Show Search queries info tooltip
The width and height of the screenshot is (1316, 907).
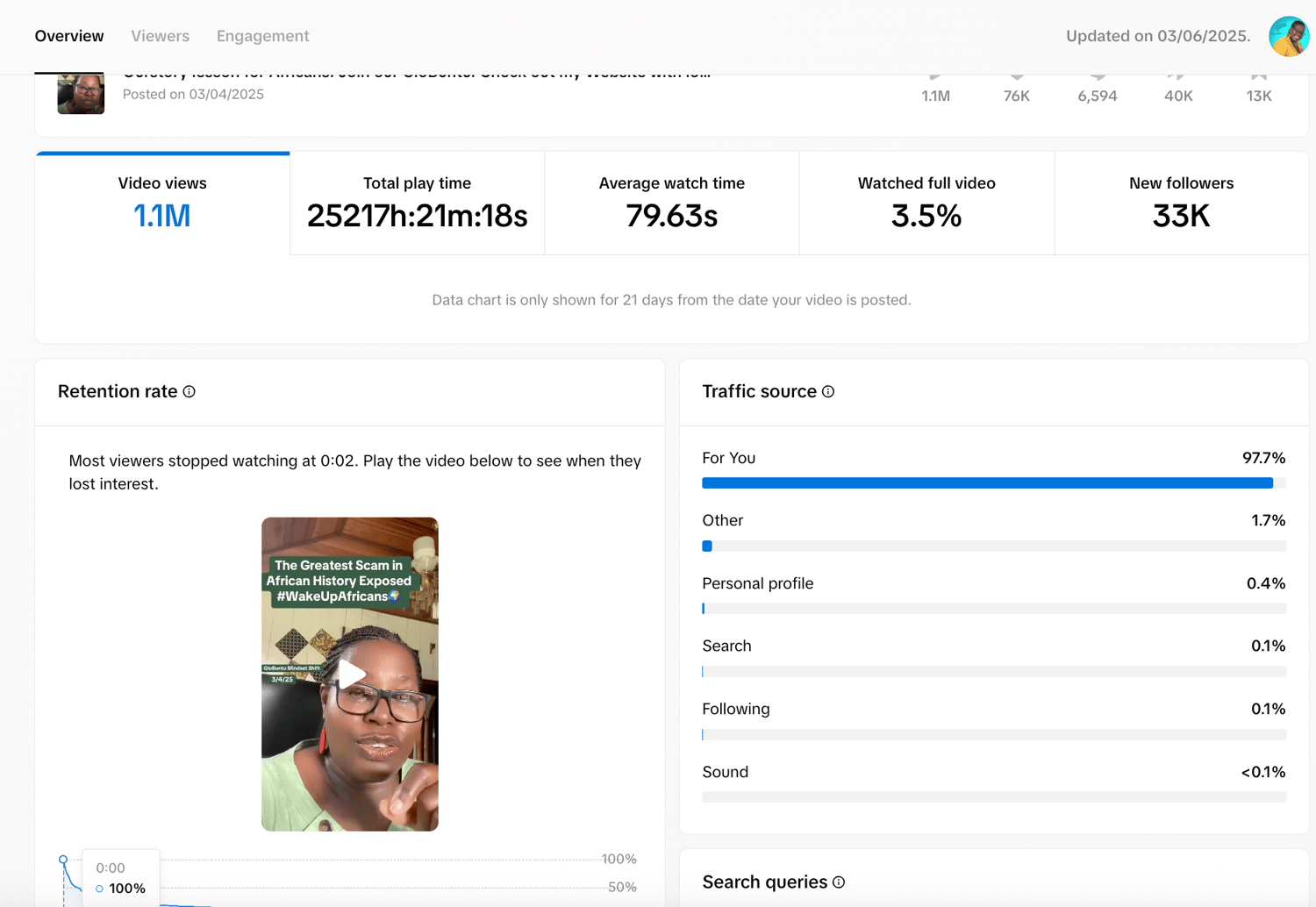pyautogui.click(x=839, y=882)
